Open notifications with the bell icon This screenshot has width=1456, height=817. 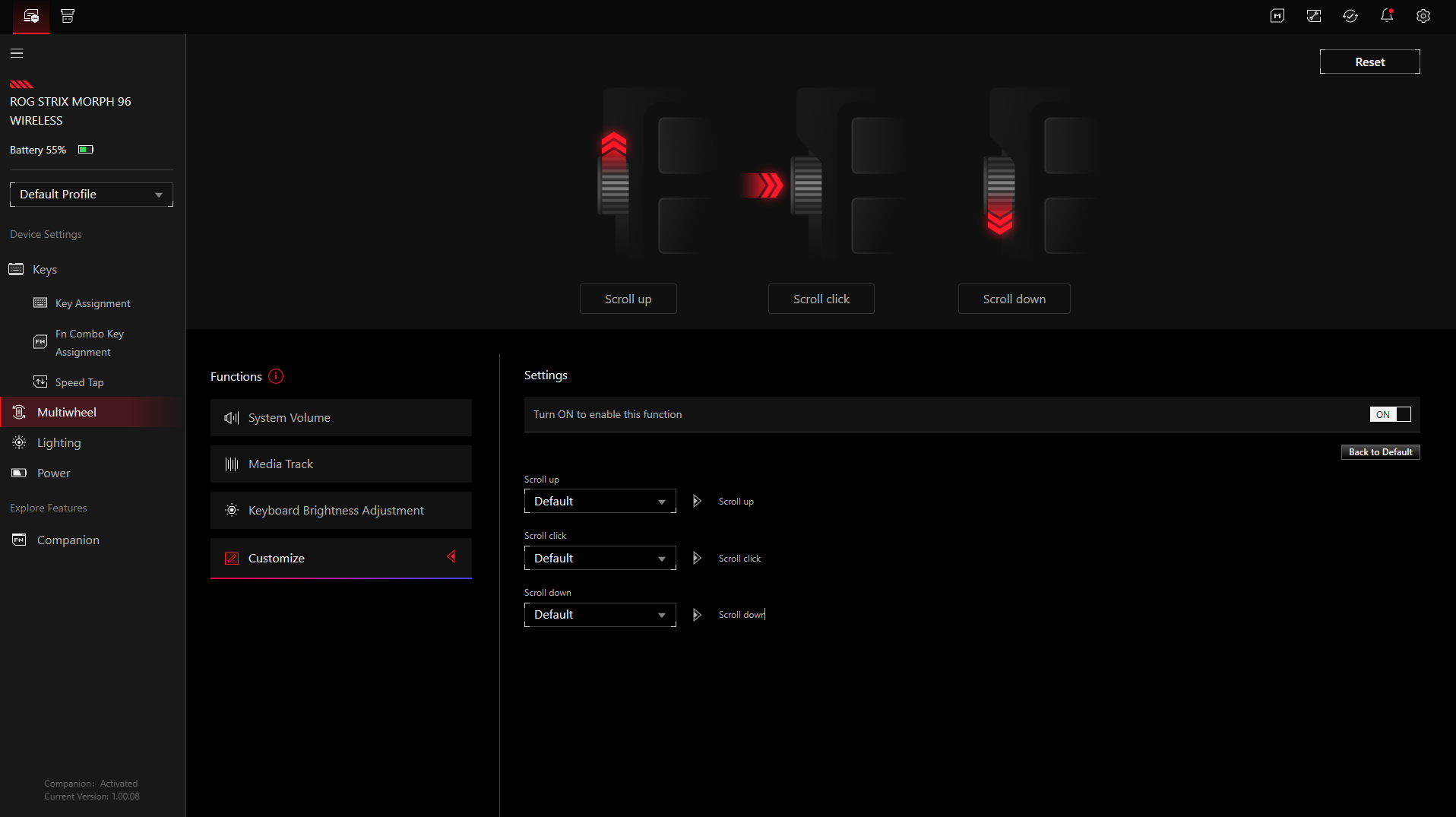point(1387,16)
